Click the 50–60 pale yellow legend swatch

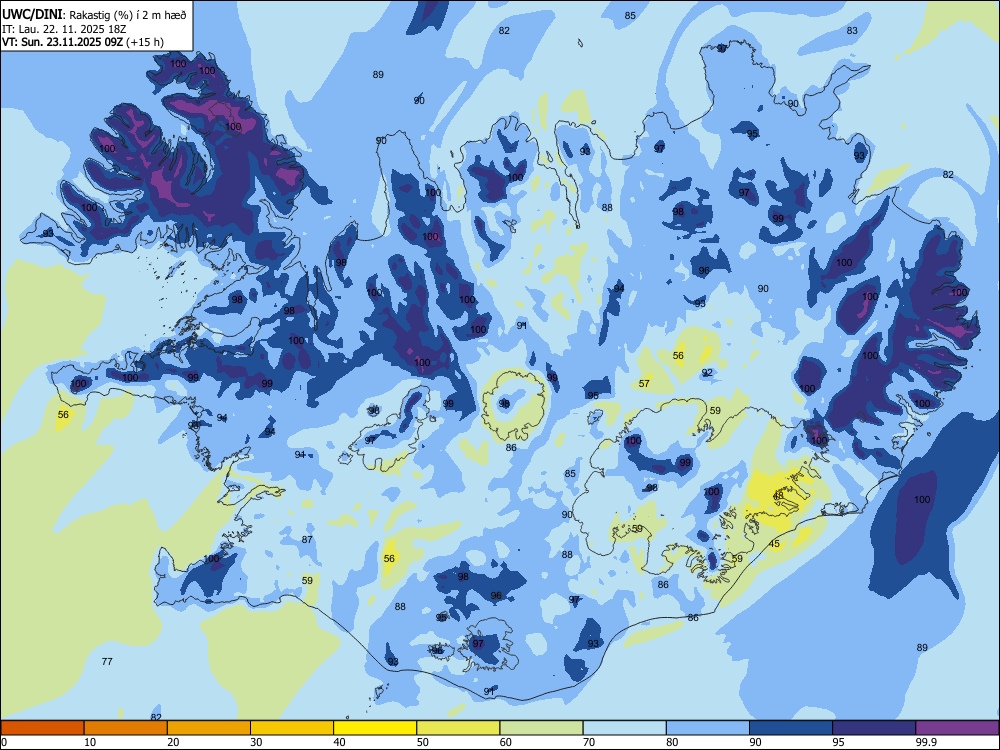(458, 728)
